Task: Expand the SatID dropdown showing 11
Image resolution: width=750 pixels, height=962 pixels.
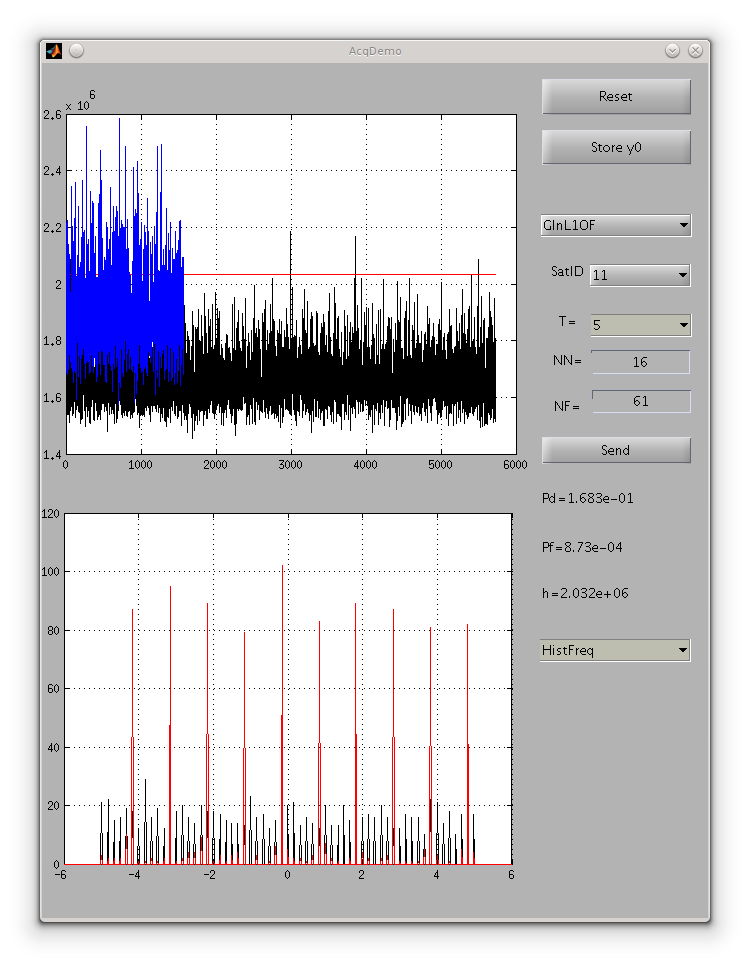Action: (x=640, y=275)
